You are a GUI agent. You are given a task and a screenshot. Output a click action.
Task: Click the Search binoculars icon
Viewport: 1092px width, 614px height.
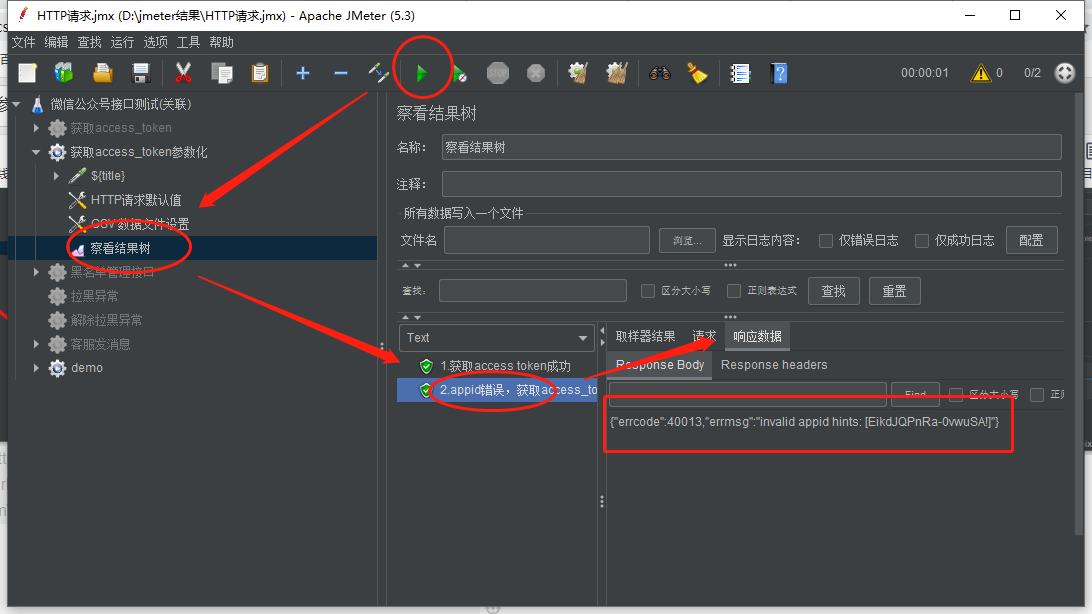click(660, 73)
